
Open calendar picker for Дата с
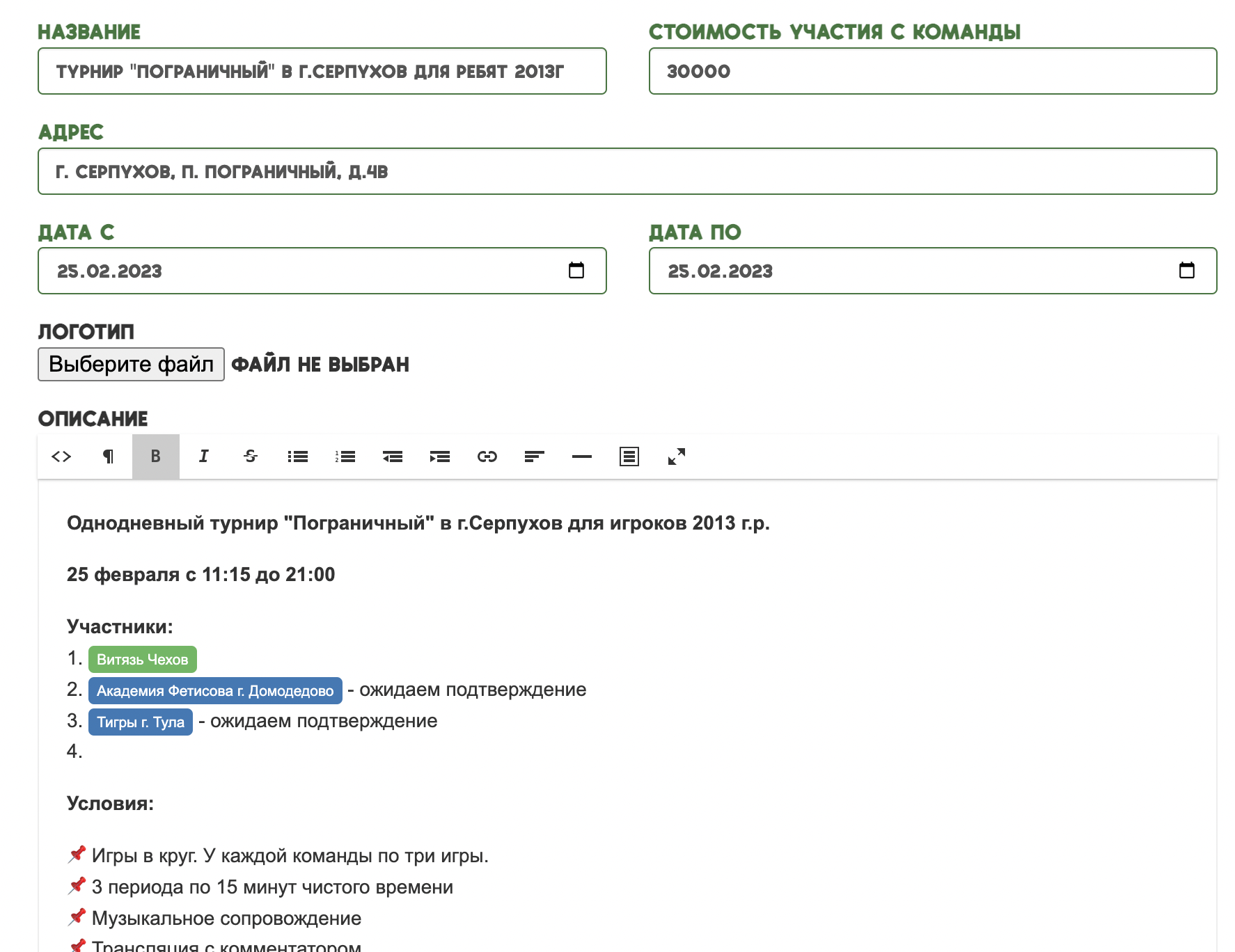576,271
